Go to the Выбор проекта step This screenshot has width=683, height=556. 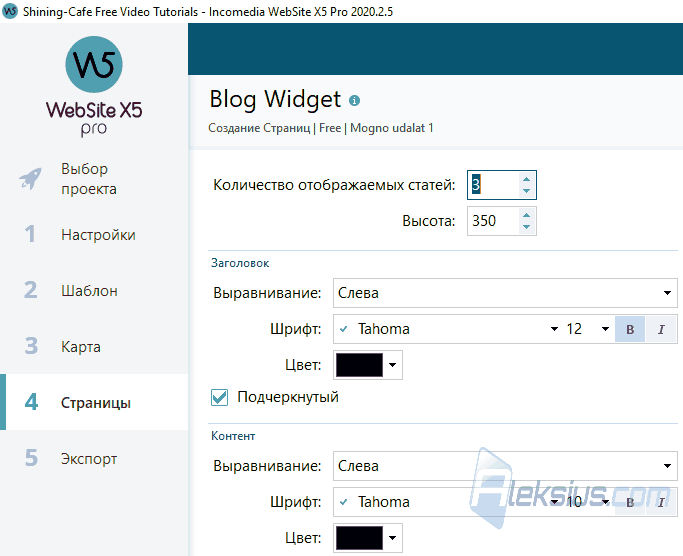[94, 179]
